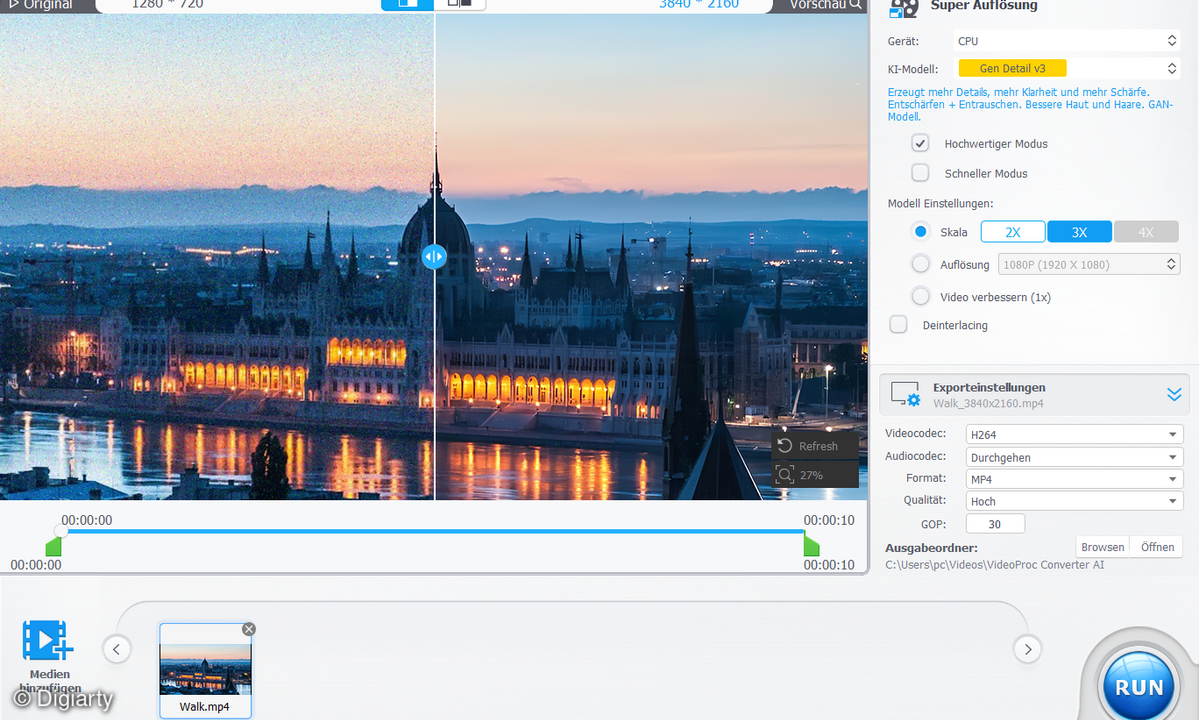Select the 2X scale option
The height and width of the screenshot is (720, 1199).
(x=1012, y=230)
